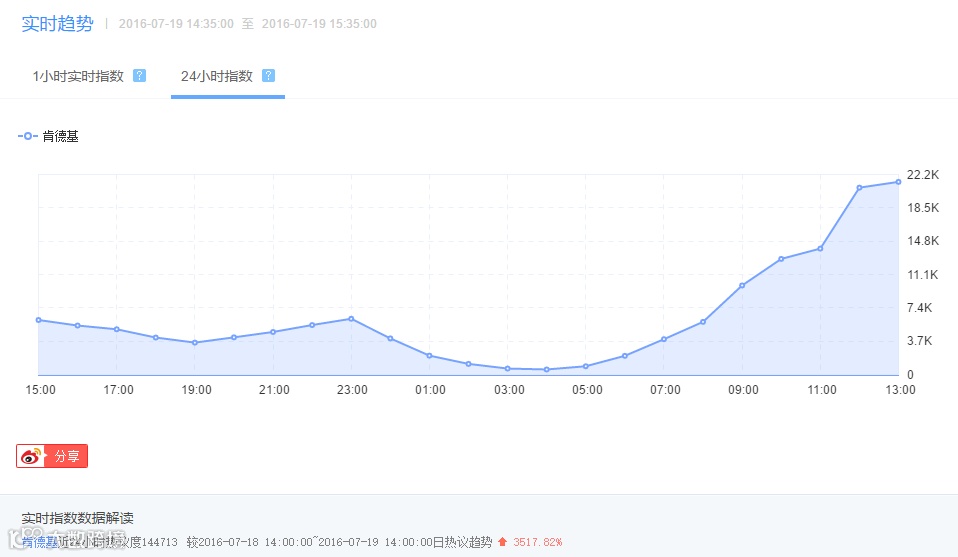This screenshot has width=958, height=557.
Task: Open the 1小时实时指数 tab
Action: (78, 76)
